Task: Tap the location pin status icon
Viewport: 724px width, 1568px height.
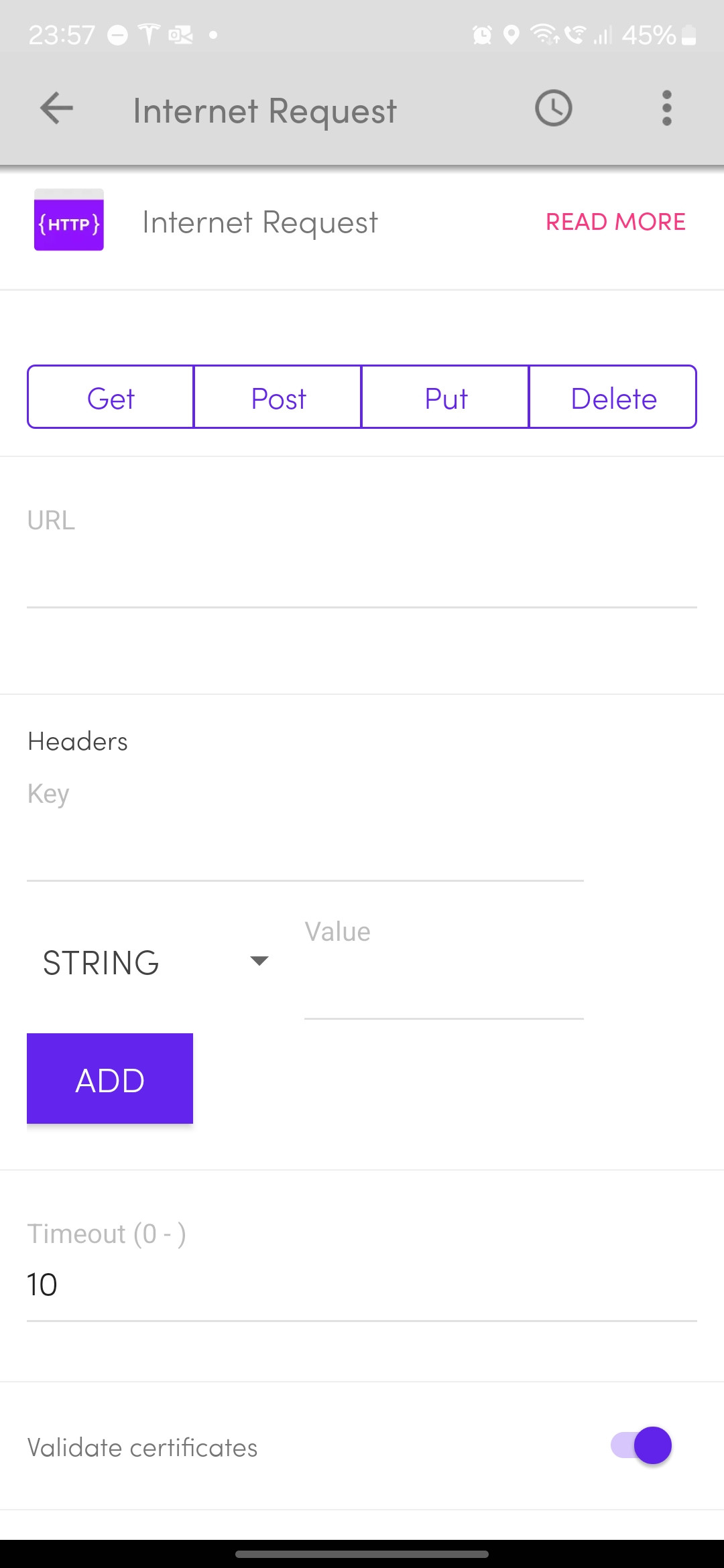Action: coord(511,35)
